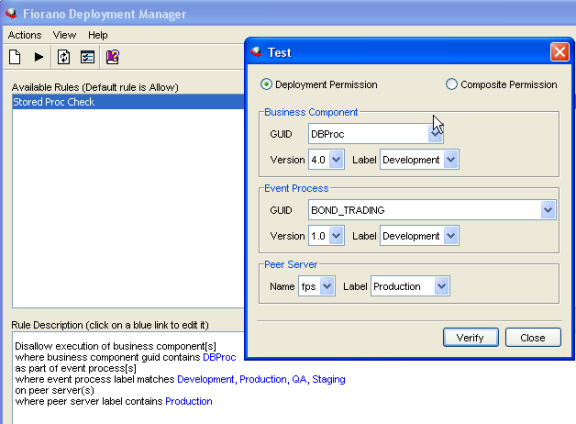Click the refresh document toolbar icon
This screenshot has width=576, height=424.
pos(64,57)
